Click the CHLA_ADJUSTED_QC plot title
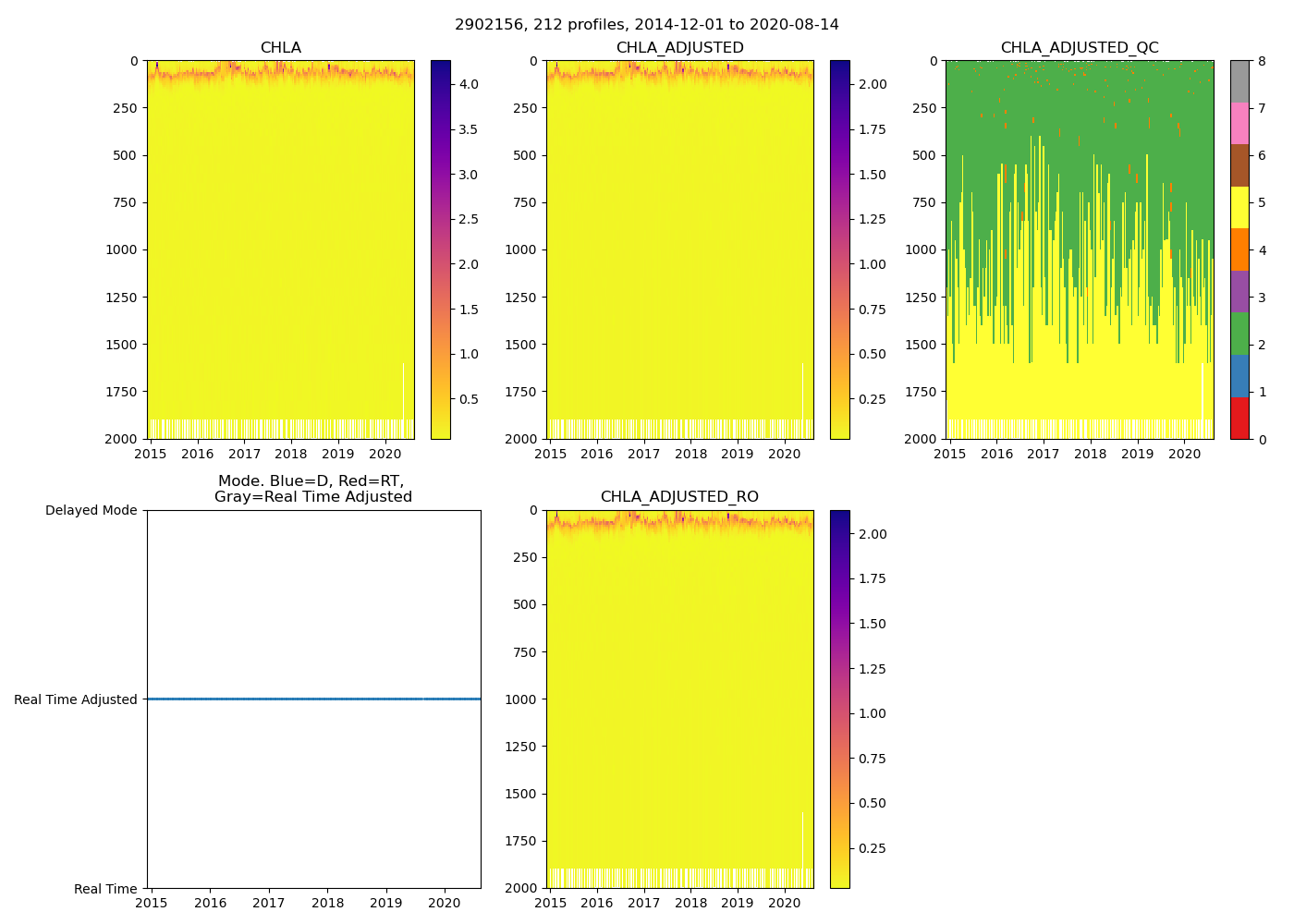Viewport: 1294px width, 924px height. (1080, 48)
